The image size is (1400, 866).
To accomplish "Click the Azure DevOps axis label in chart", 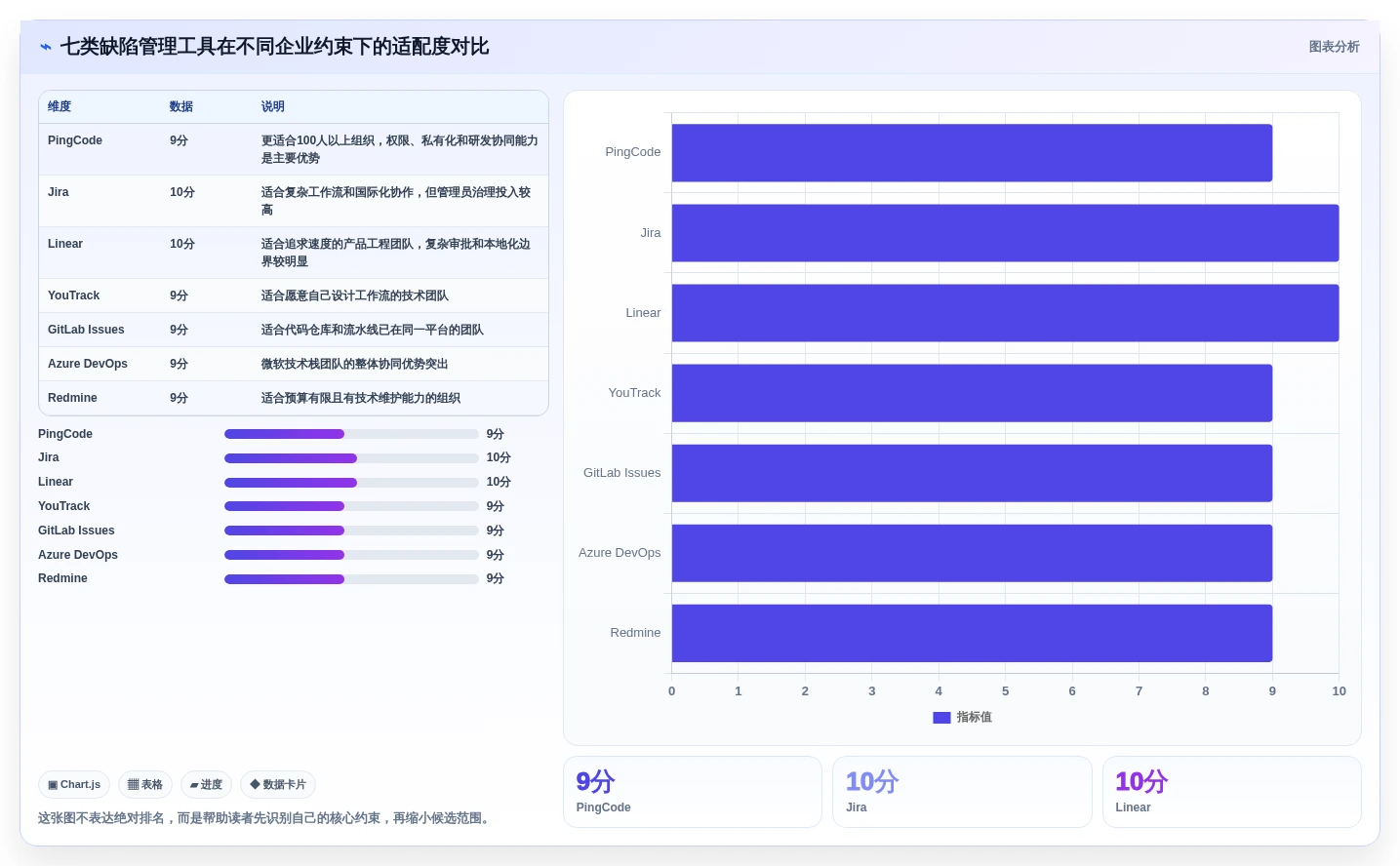I will (620, 553).
